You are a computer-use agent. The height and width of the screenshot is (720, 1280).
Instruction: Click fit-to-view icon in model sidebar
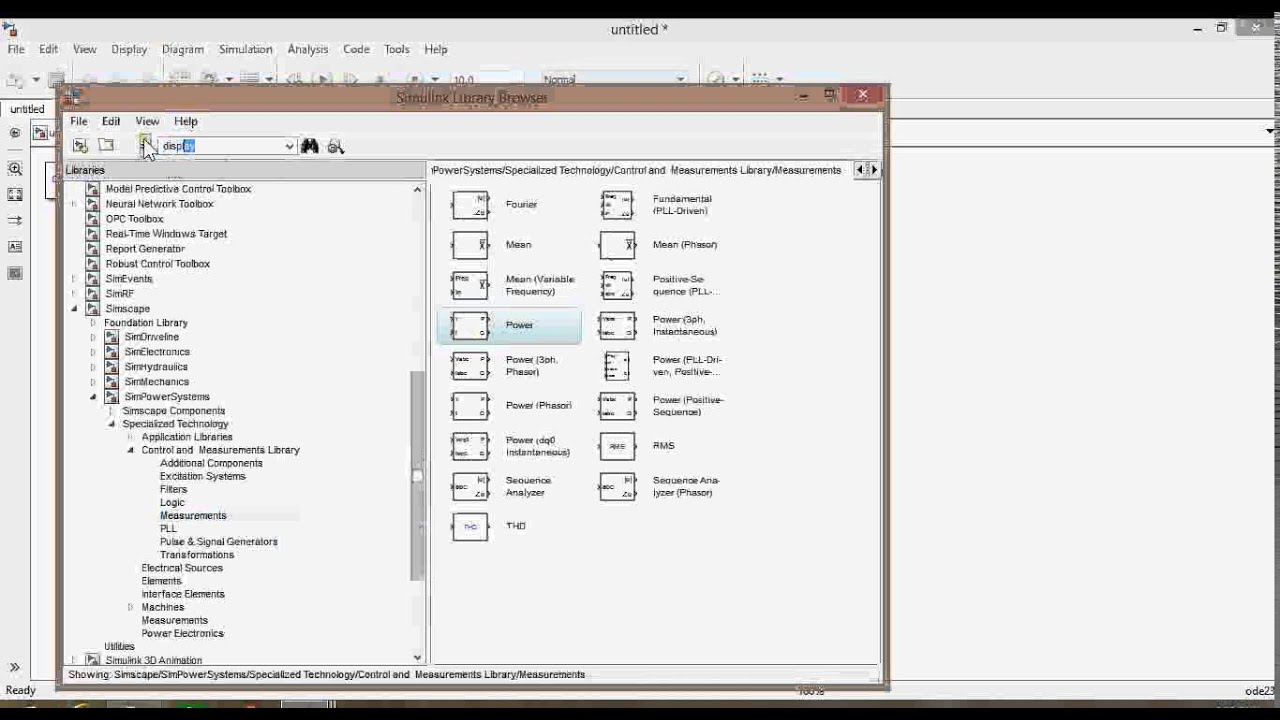[x=15, y=195]
